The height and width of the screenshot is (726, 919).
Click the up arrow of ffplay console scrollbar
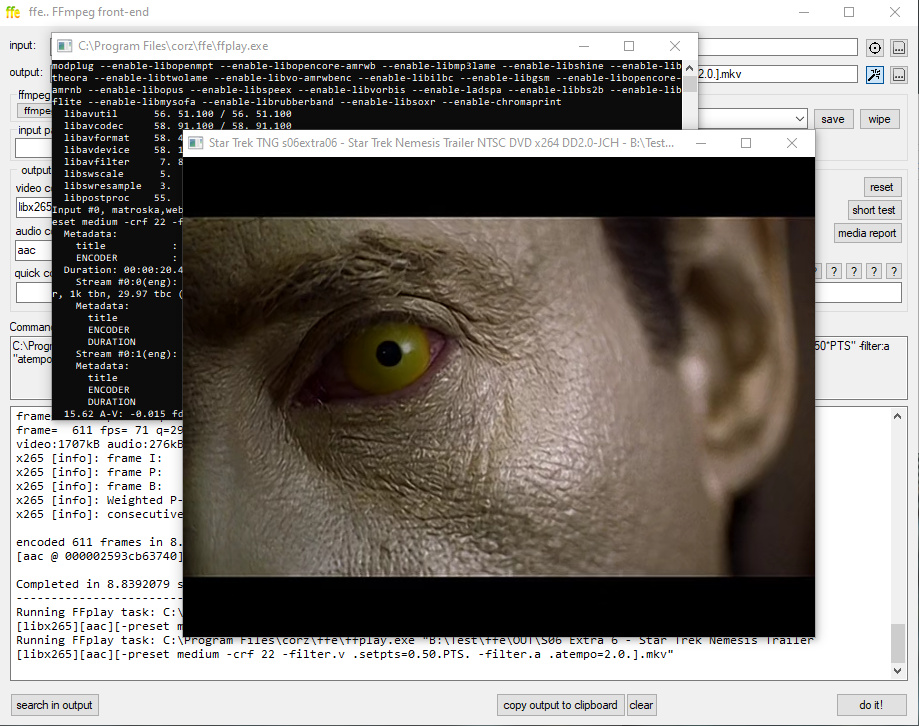689,68
